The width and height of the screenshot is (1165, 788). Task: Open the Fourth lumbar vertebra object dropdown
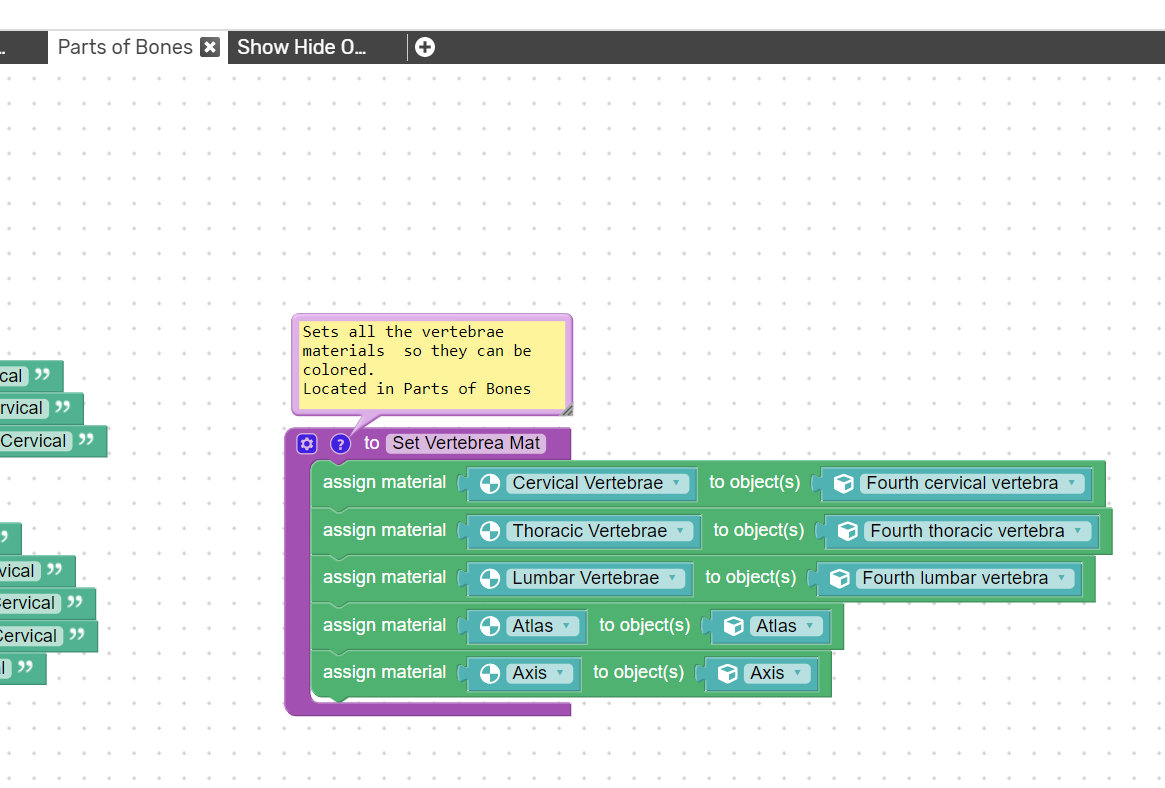pyautogui.click(x=964, y=579)
